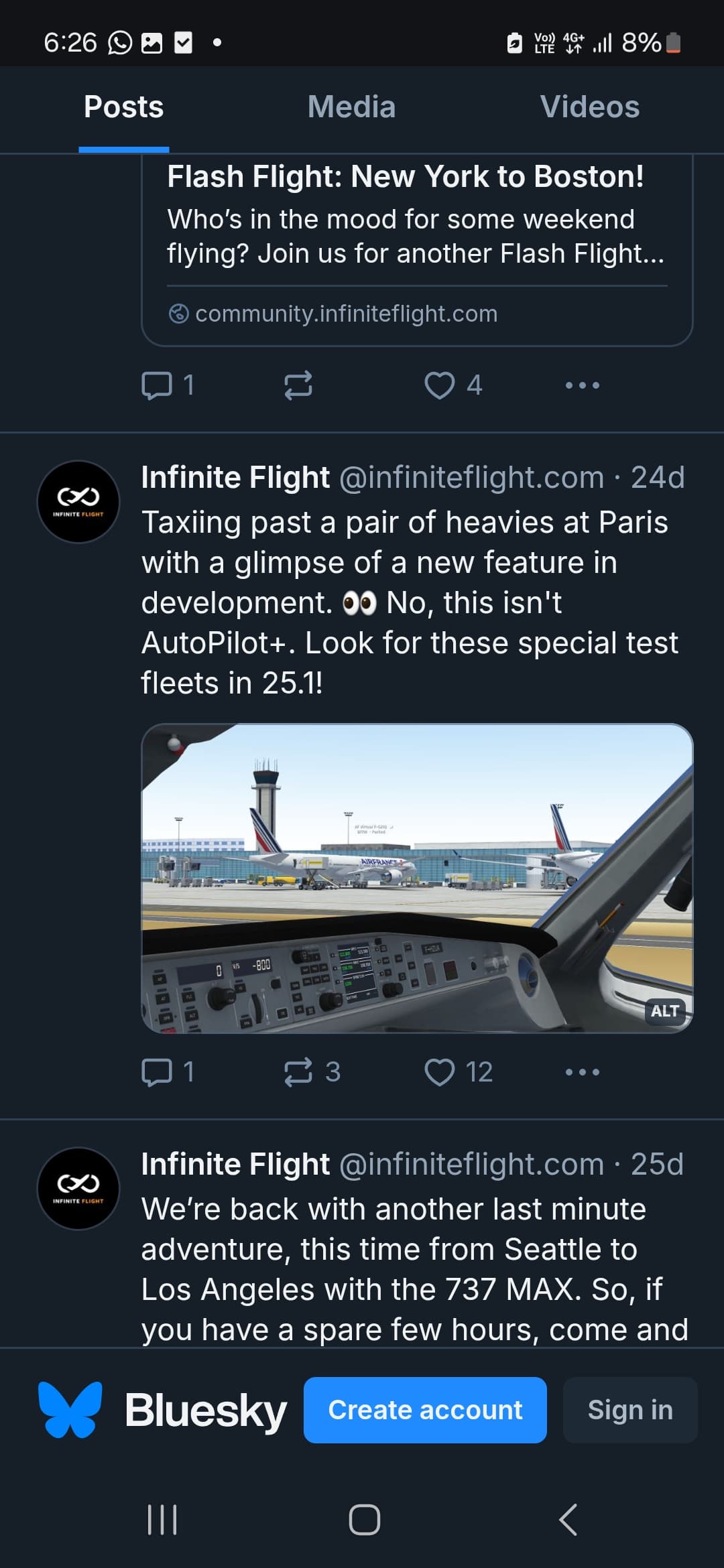Open more options for Flash Flight post

pyautogui.click(x=582, y=385)
